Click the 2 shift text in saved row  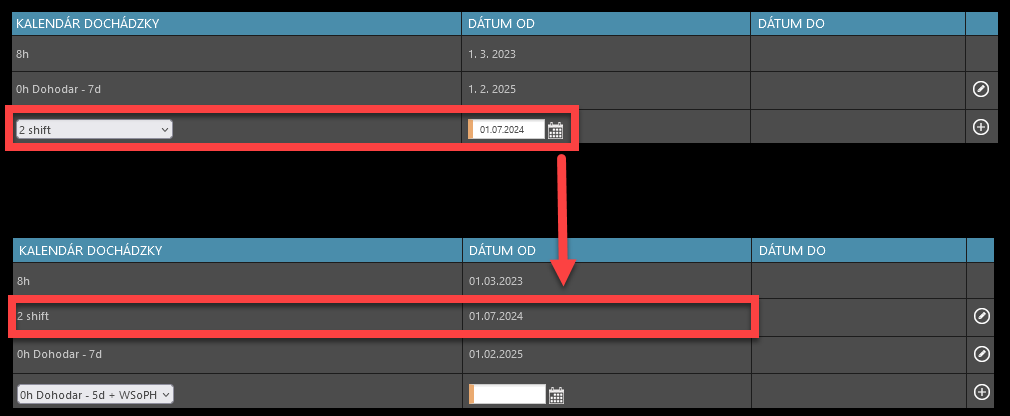34,316
